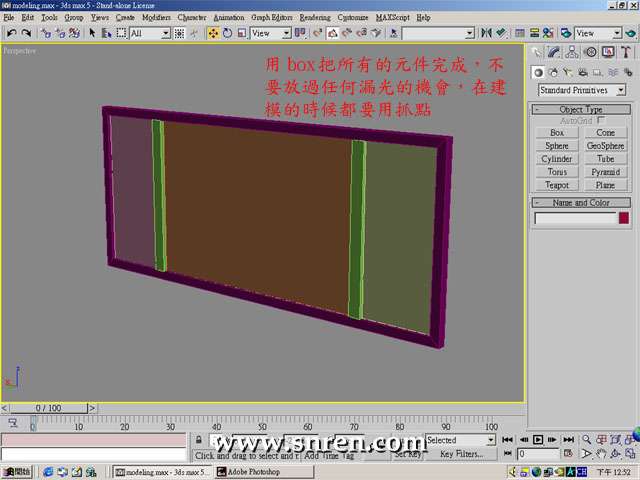Select the Lights category icon
Image resolution: width=640 pixels, height=480 pixels.
coord(568,73)
